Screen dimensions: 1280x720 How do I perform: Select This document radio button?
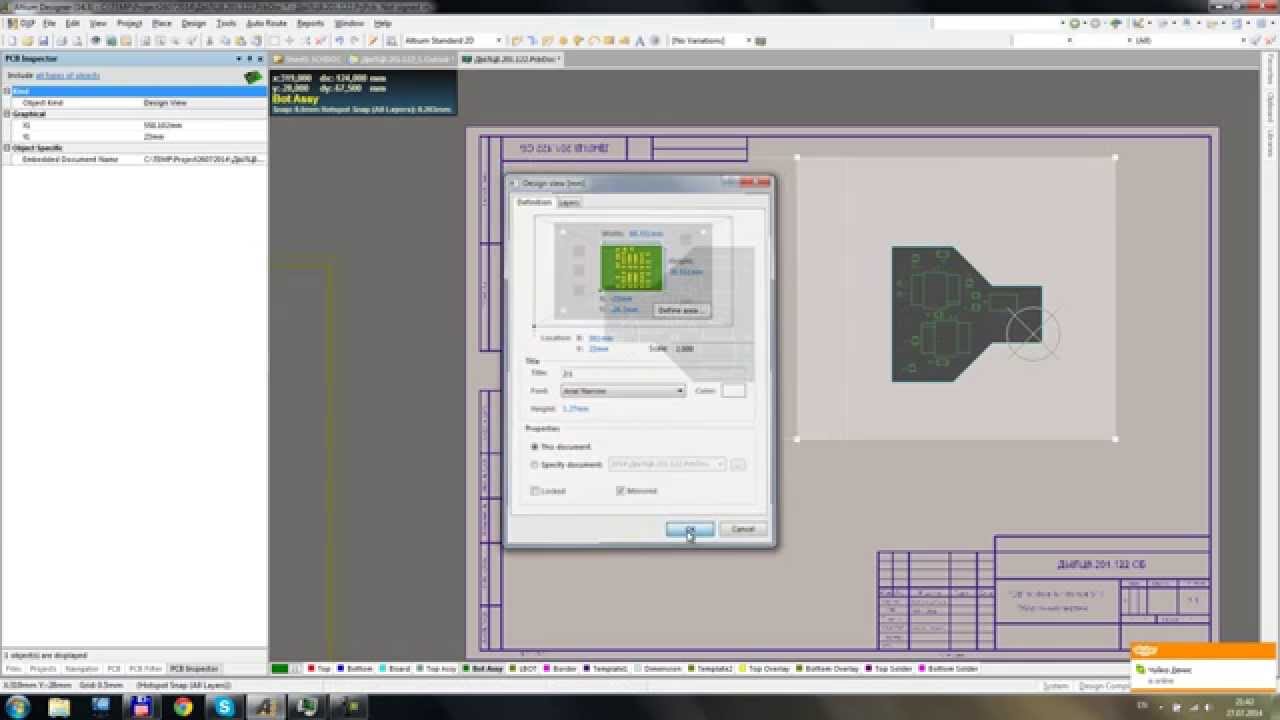[535, 447]
